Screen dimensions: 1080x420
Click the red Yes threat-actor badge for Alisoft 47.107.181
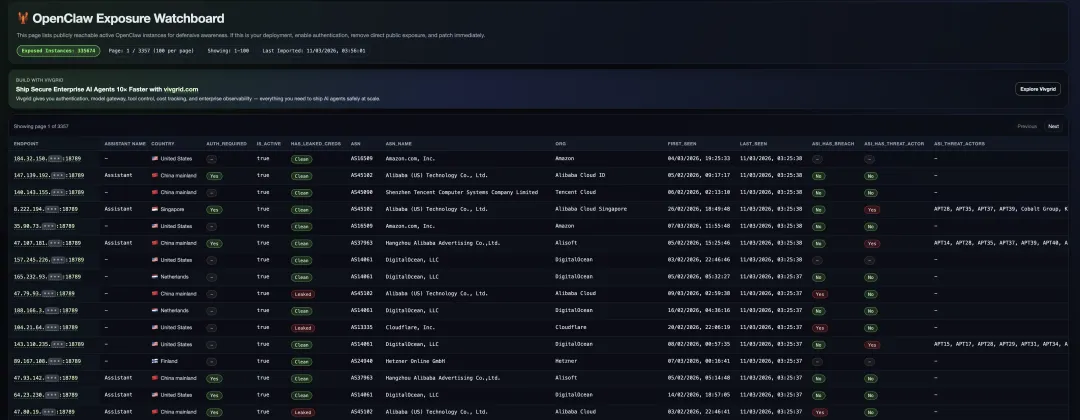click(x=872, y=244)
